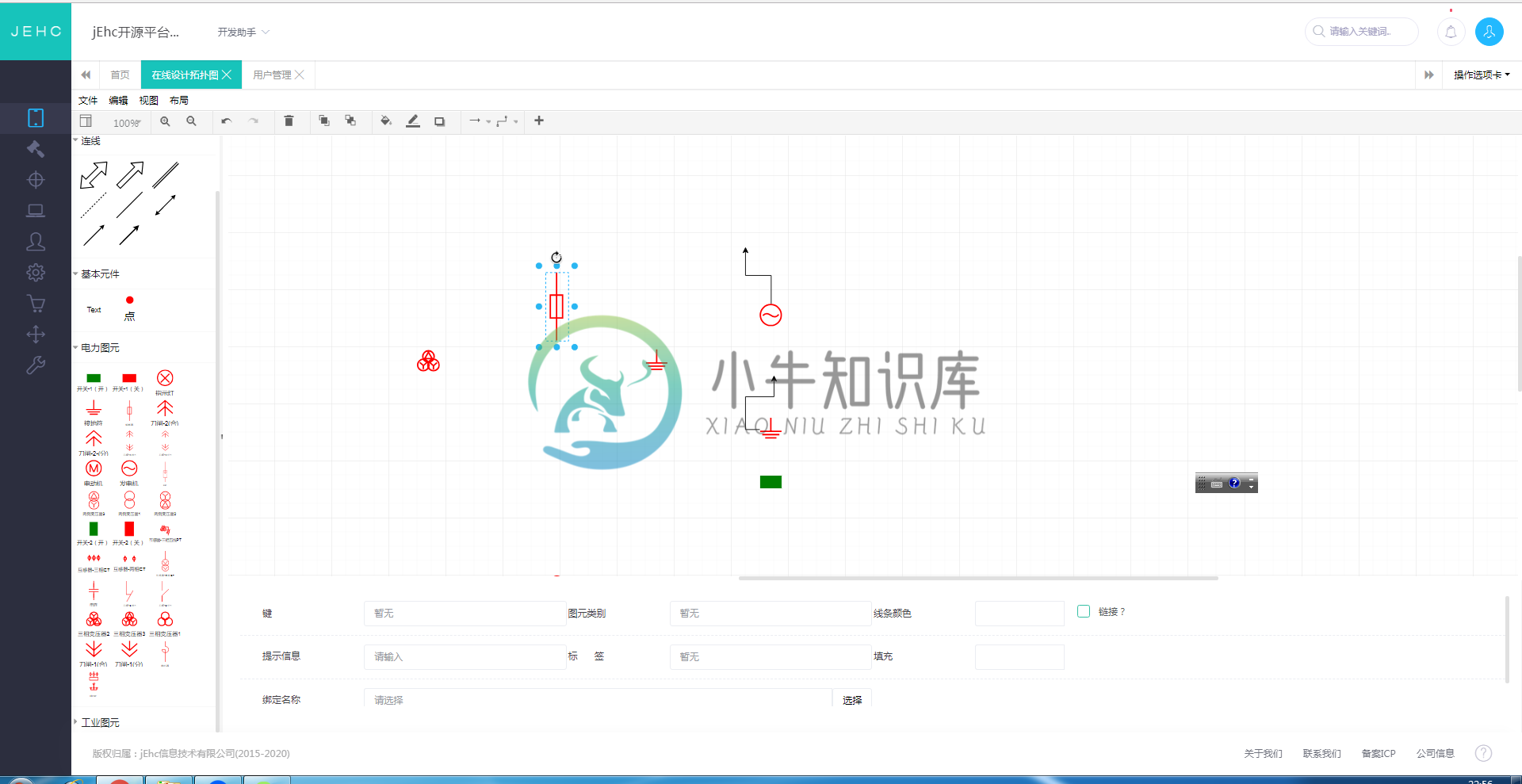The width and height of the screenshot is (1522, 784).
Task: Open line color pencil tool
Action: (x=413, y=121)
